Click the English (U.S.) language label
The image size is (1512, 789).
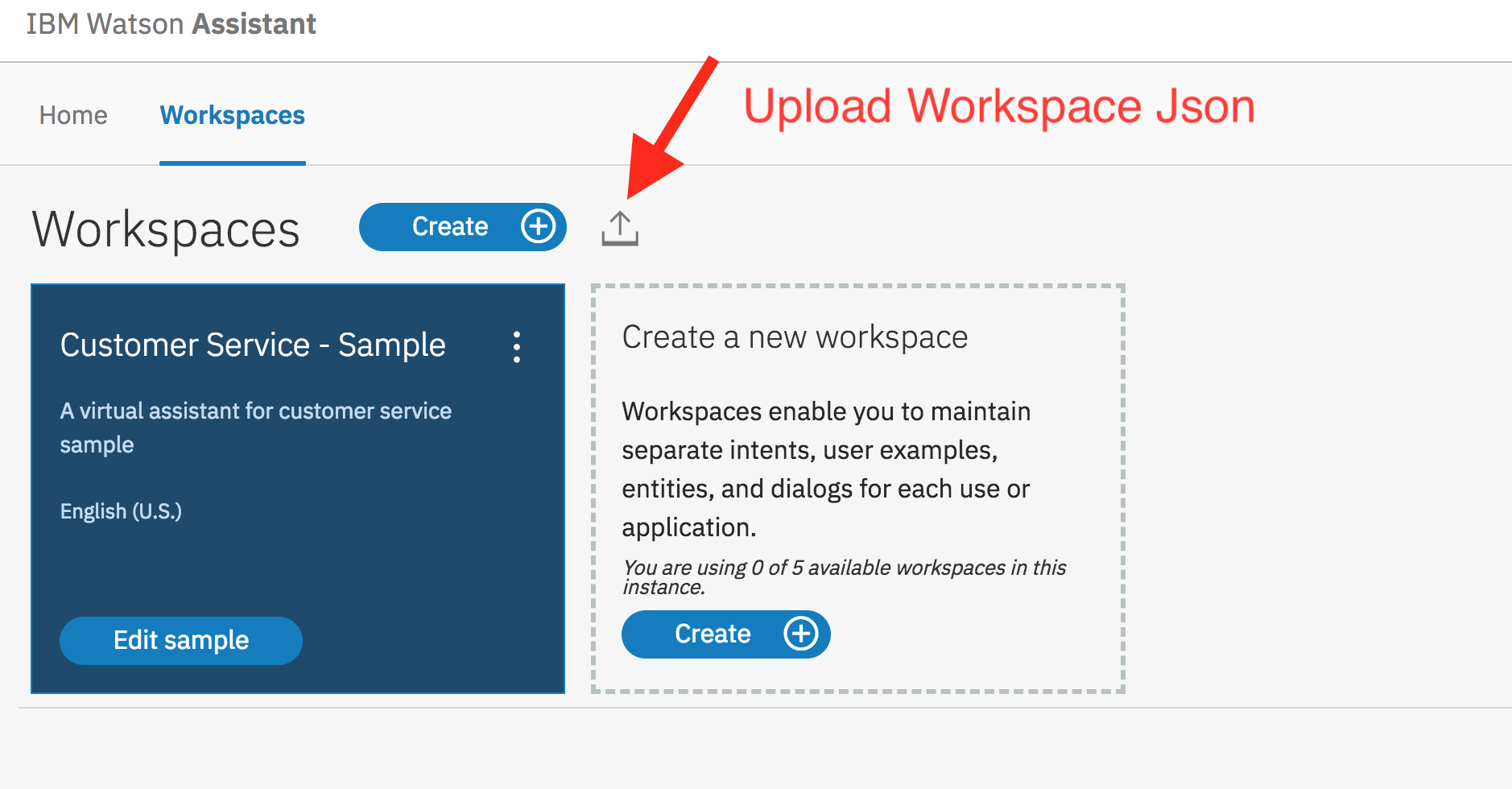pos(121,511)
